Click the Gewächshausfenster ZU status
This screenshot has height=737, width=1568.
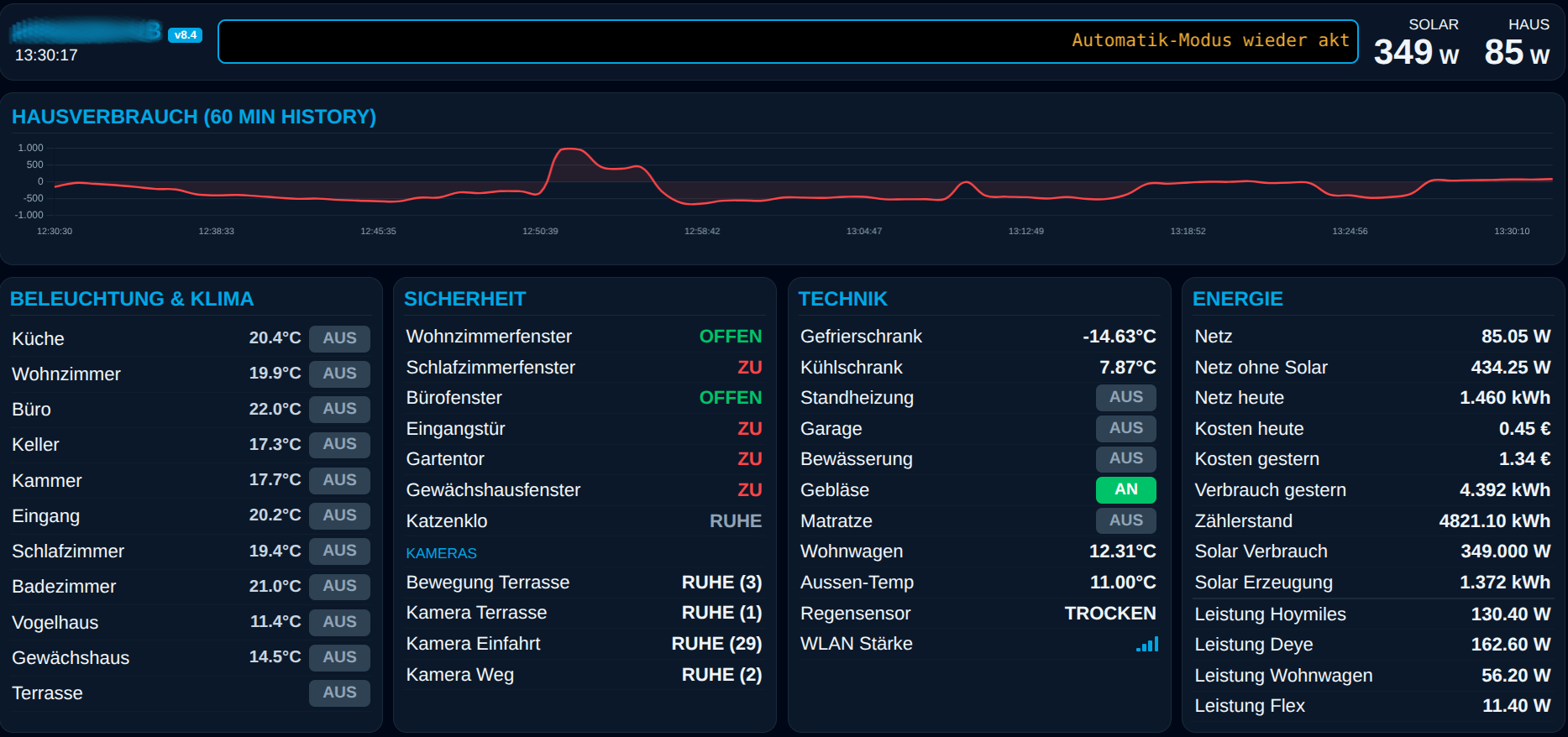(x=750, y=490)
